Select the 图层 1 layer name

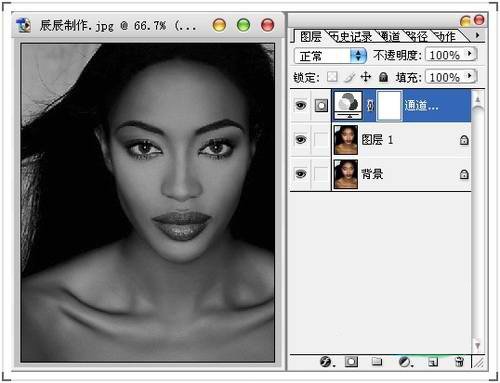pyautogui.click(x=377, y=140)
